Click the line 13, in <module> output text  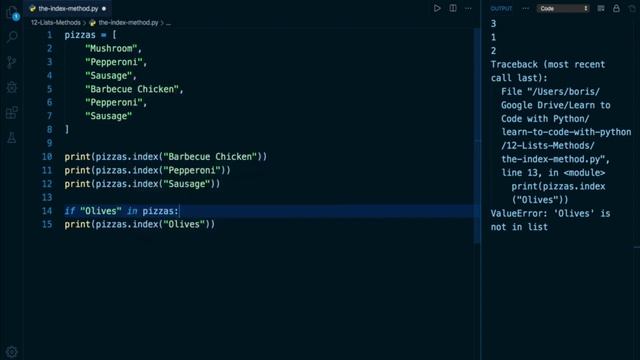[x=553, y=173]
